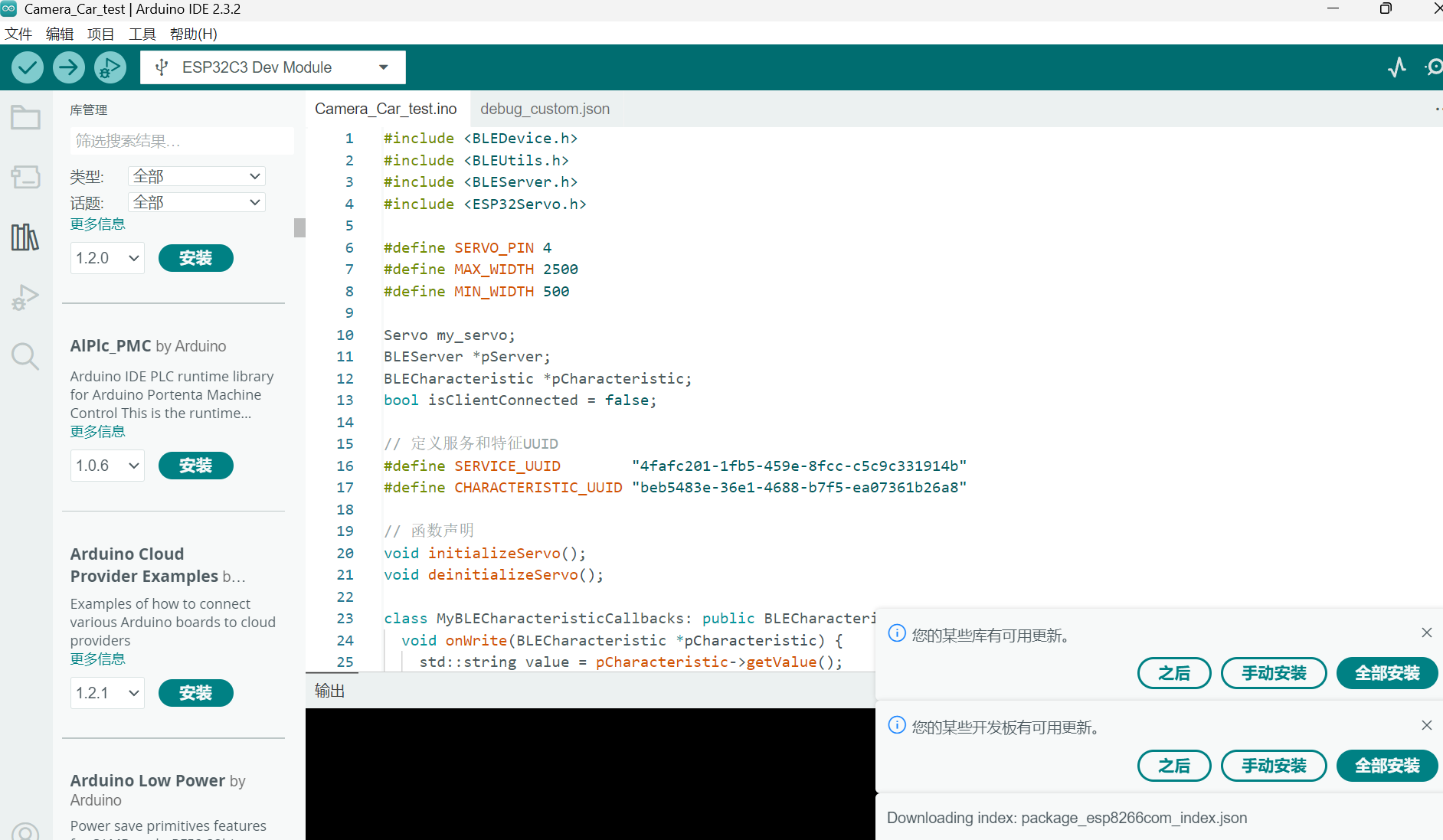
Task: Open the Search magnifier sidebar icon
Action: tap(25, 356)
